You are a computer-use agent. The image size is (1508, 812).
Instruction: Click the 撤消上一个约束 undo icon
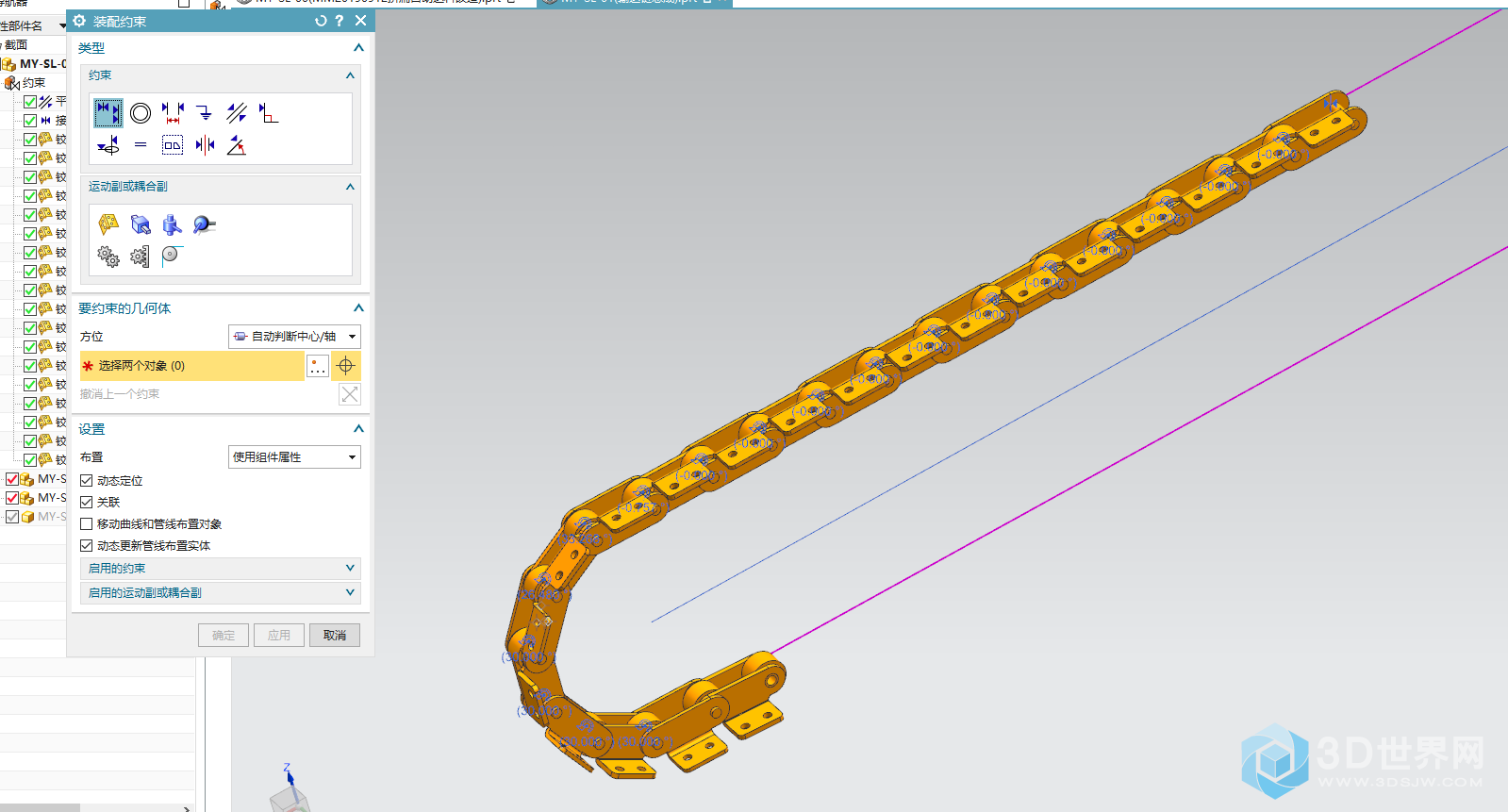(x=349, y=394)
